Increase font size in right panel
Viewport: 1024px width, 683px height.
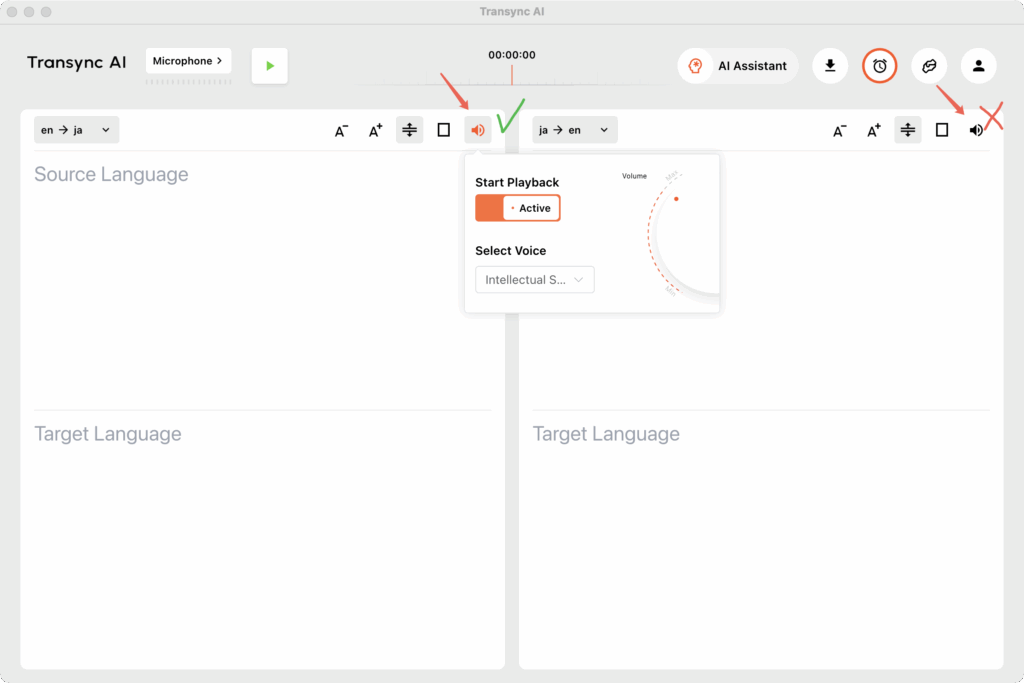pos(874,130)
